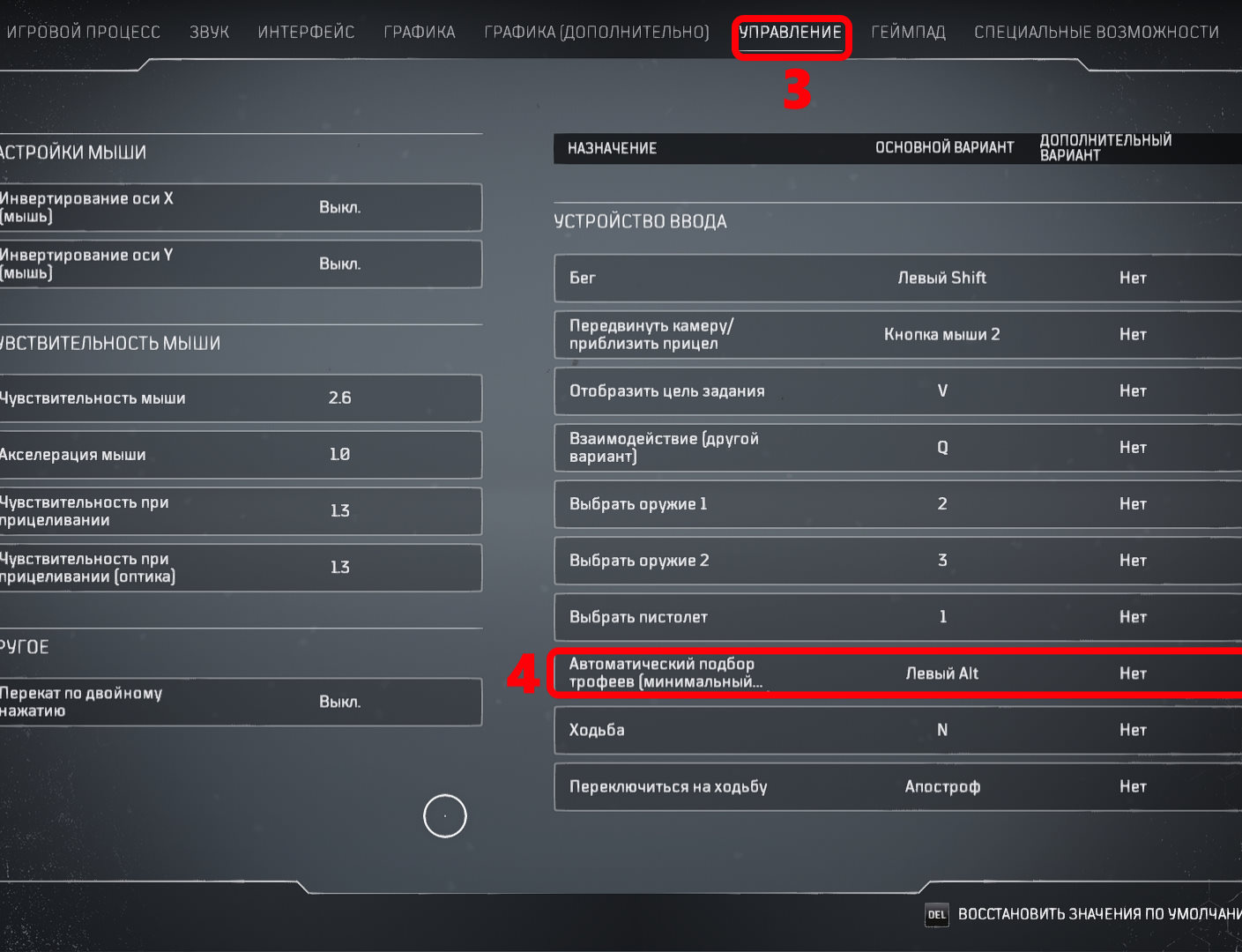Click Восстановить значения по умолчанию
Screen dimensions: 1242x952
click(1099, 915)
